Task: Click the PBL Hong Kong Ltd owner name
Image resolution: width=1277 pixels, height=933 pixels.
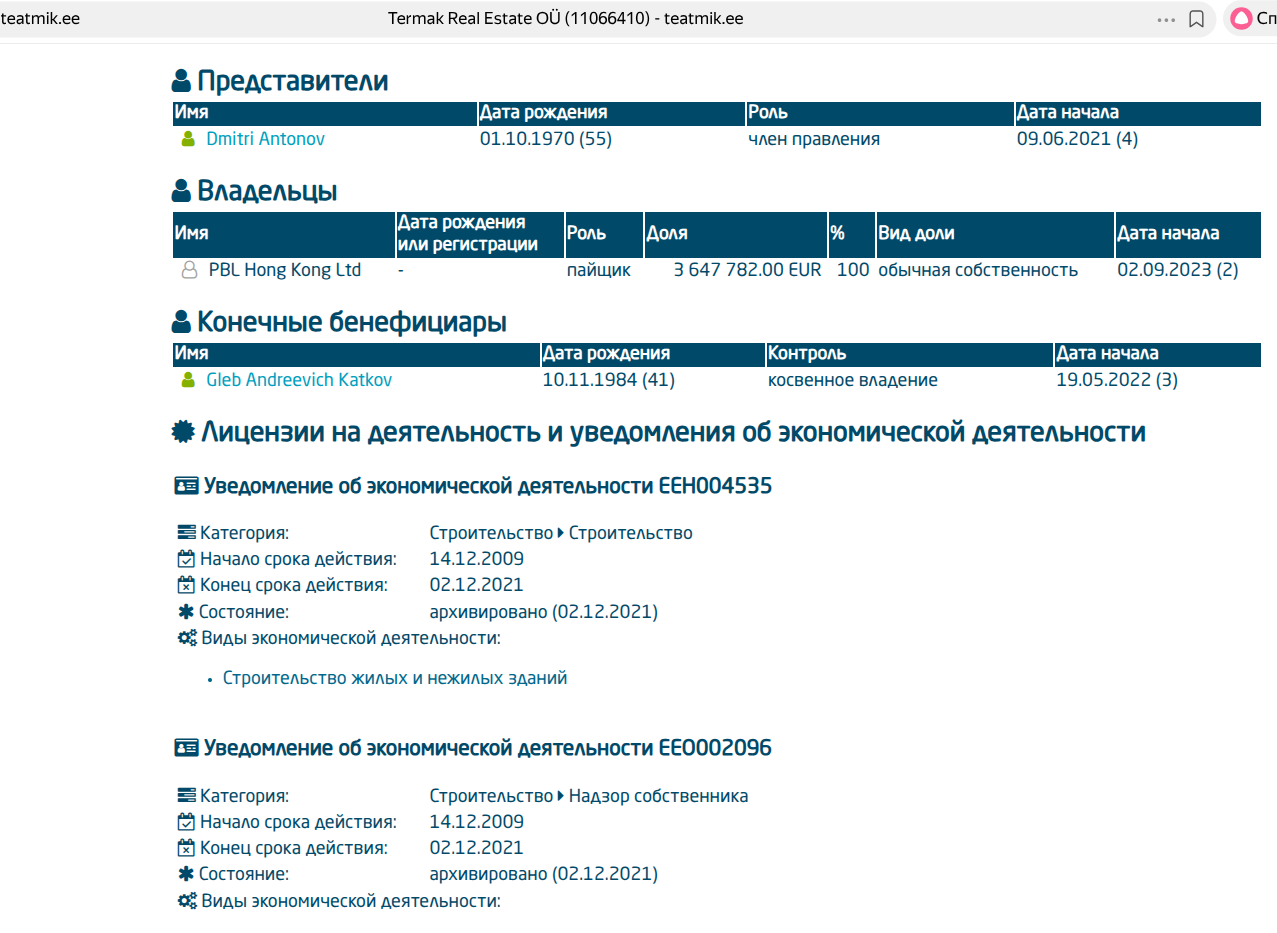Action: pos(284,270)
